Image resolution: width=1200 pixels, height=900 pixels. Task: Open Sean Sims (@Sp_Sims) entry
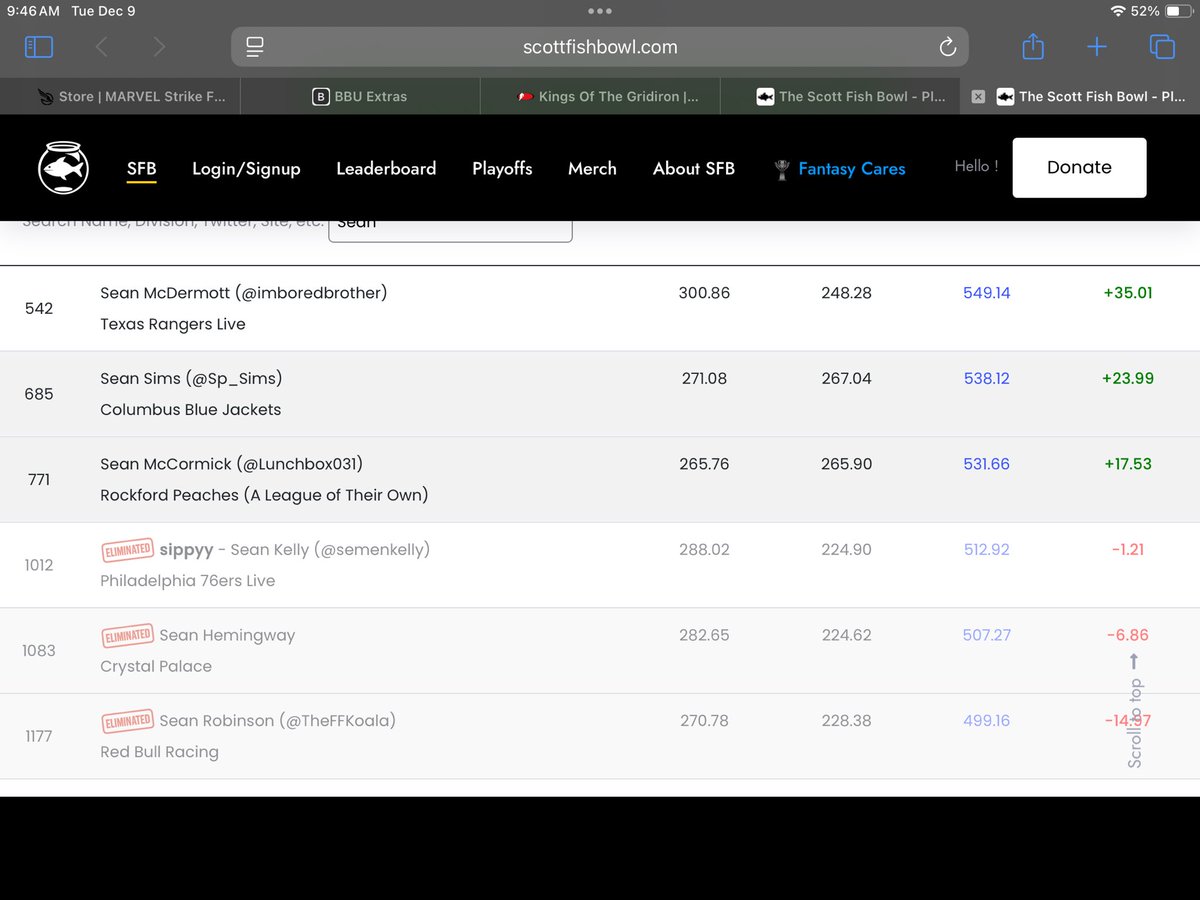191,378
